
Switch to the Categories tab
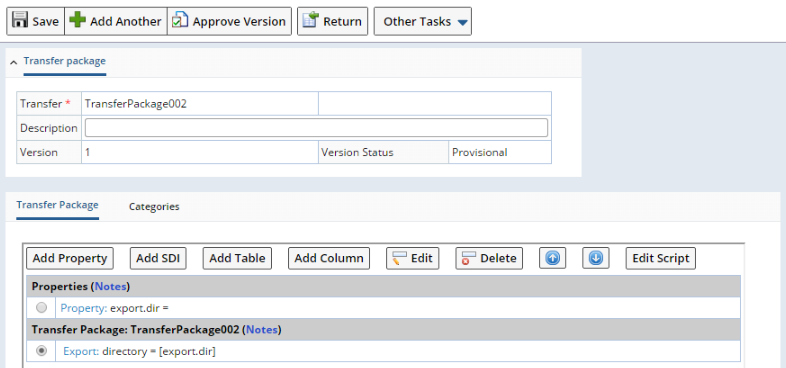click(x=154, y=207)
